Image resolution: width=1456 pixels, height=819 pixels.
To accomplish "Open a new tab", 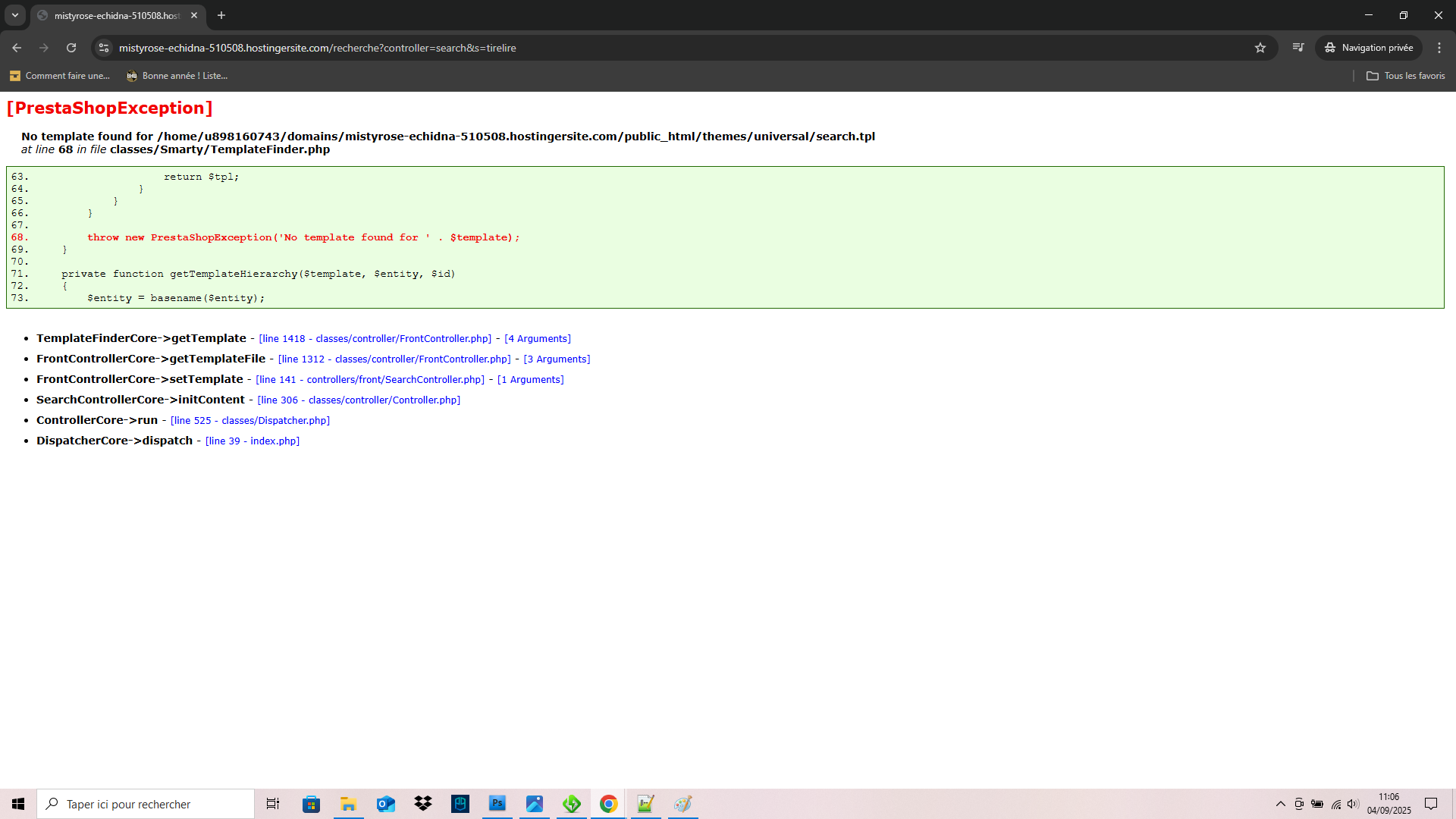I will click(x=221, y=15).
